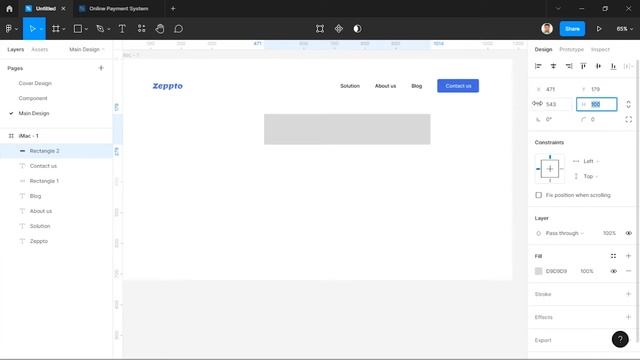Switch to the Layers tab

16,49
